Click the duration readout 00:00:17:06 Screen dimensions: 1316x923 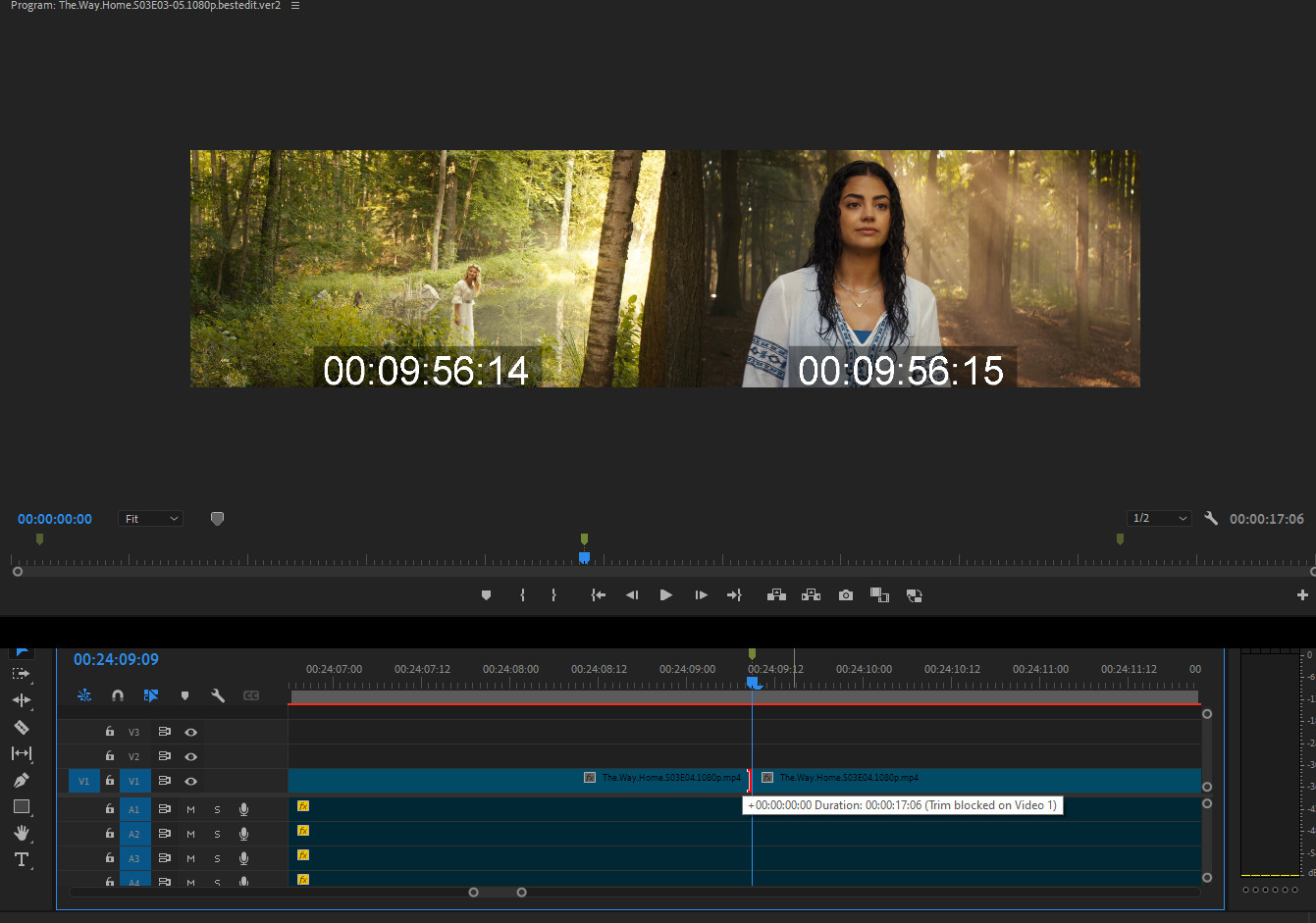[1267, 519]
